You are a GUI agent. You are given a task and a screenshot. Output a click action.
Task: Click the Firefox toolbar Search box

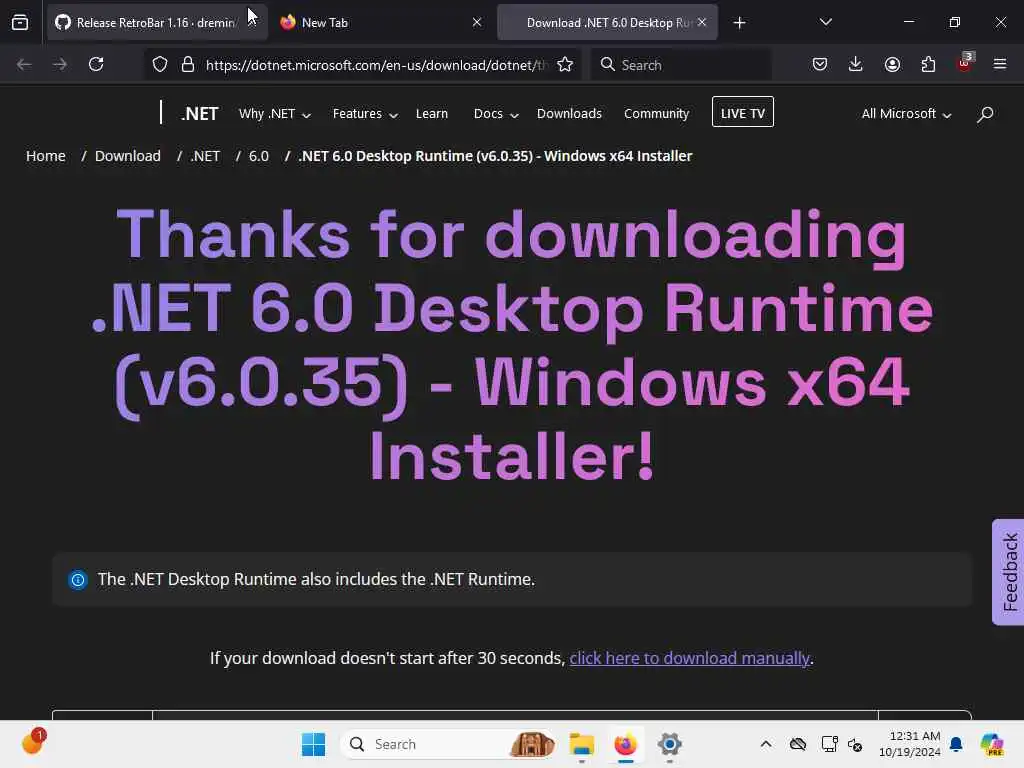point(681,65)
